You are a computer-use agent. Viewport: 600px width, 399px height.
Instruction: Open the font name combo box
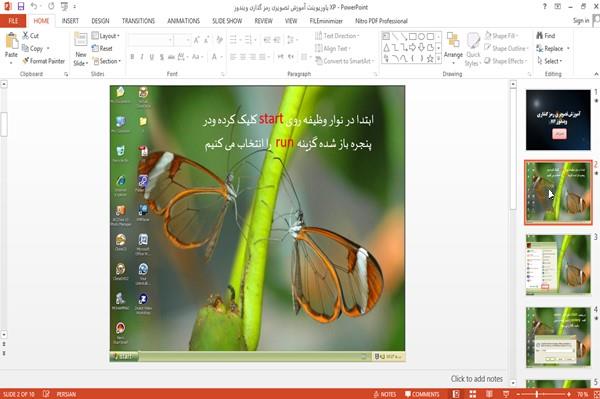[x=150, y=40]
